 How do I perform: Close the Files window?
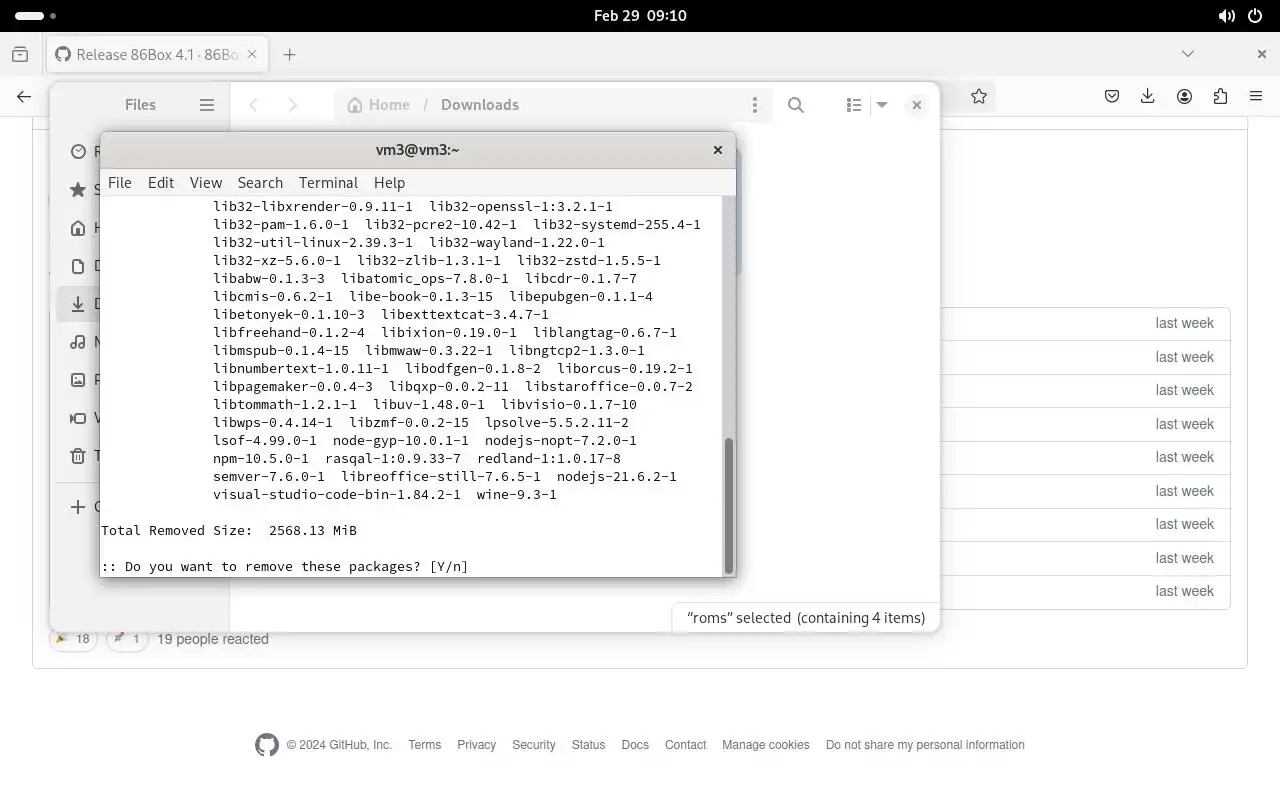917,105
